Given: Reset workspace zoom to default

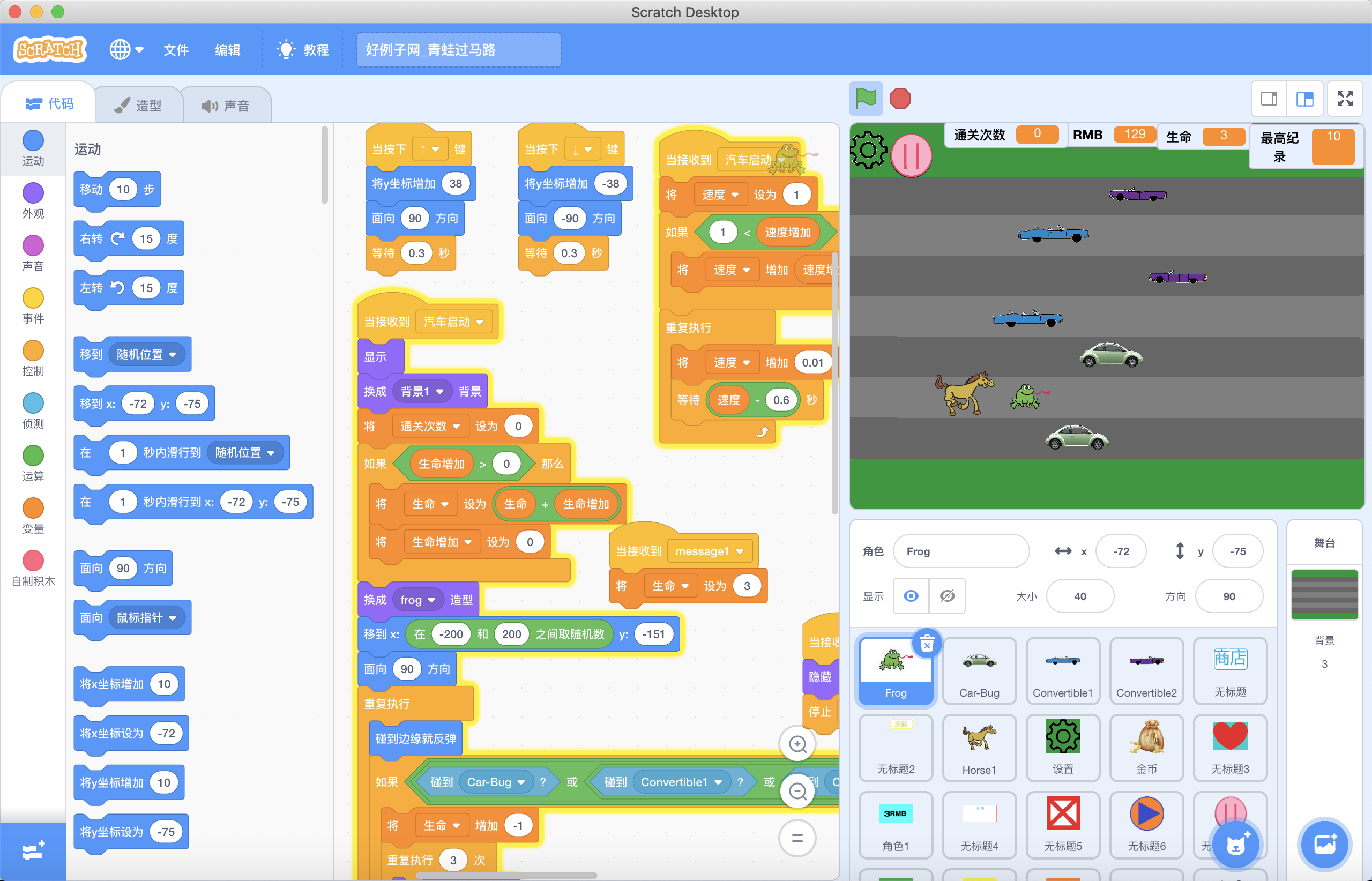Looking at the screenshot, I should (x=797, y=839).
